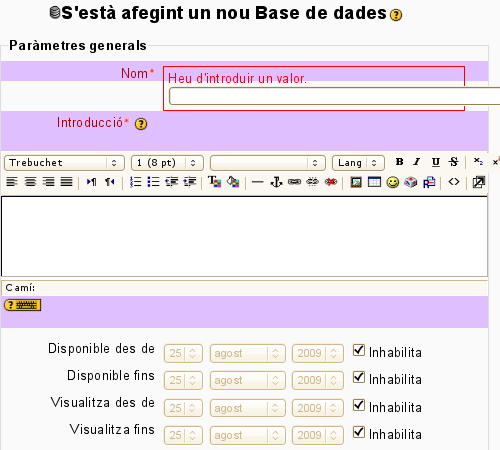The height and width of the screenshot is (450, 500).
Task: Insert a numbered list
Action: 135,182
